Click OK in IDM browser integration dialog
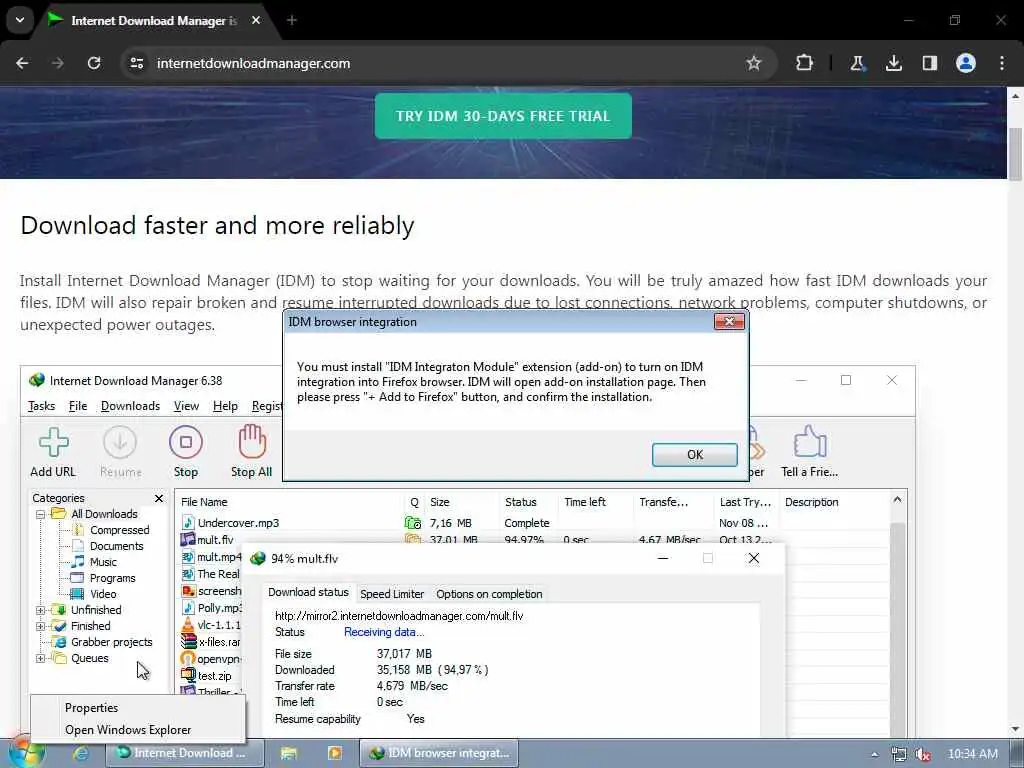The width and height of the screenshot is (1024, 768). pyautogui.click(x=695, y=455)
